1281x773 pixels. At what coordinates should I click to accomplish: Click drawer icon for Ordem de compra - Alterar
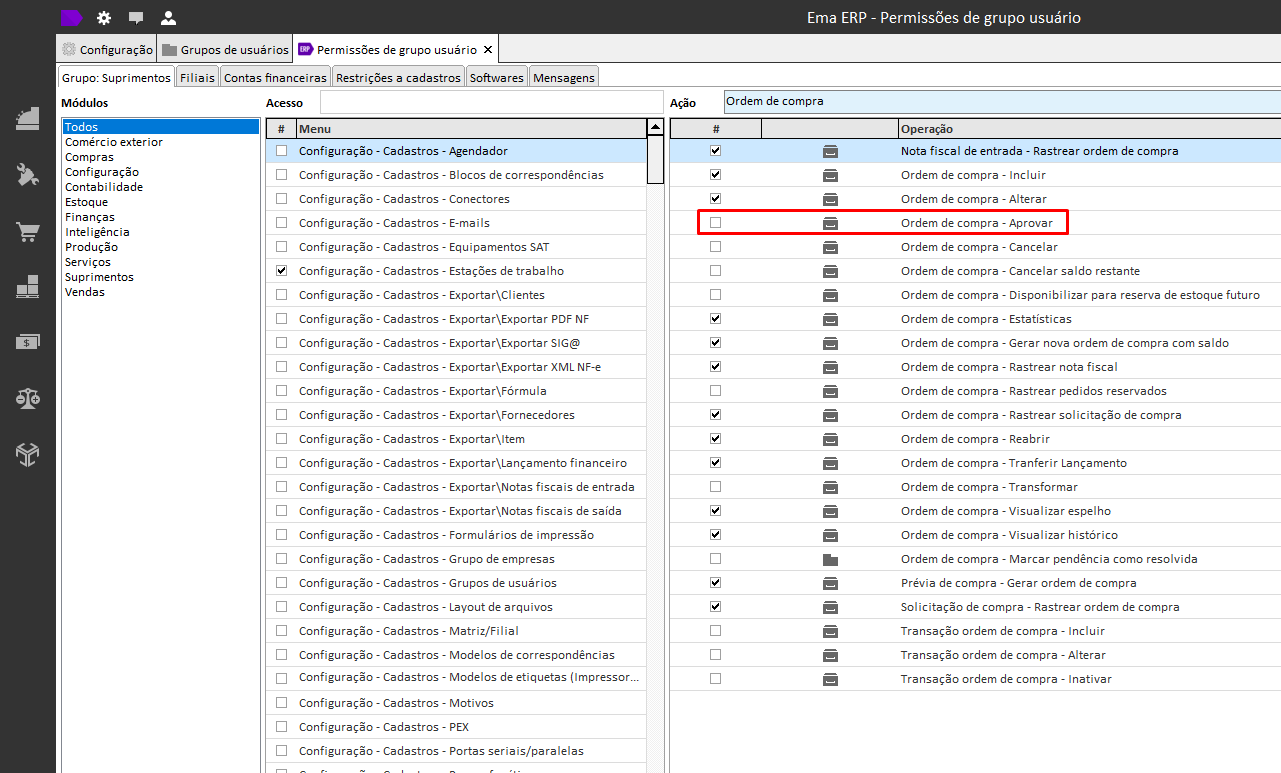(x=830, y=199)
